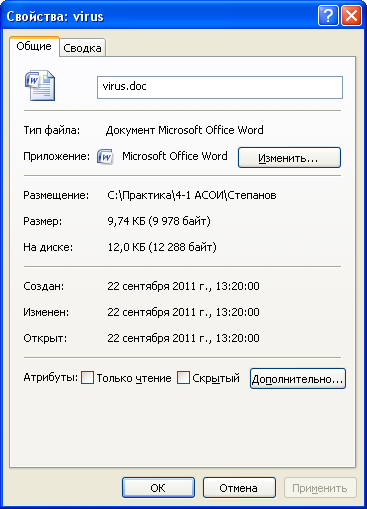Viewport: 367px width, 509px height.
Task: Click the virus.doc filename field
Action: click(x=220, y=87)
